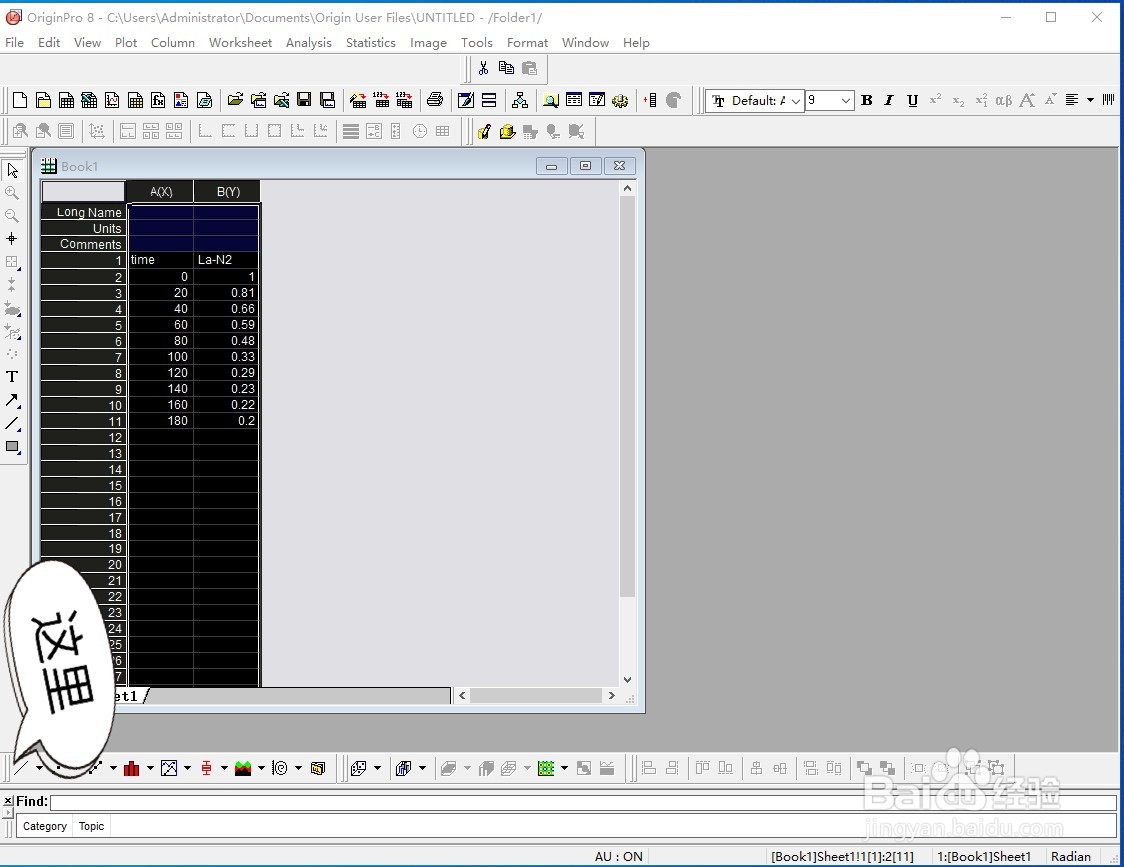Screen dimensions: 1124x867
Task: Select the A(X) column header
Action: pyautogui.click(x=161, y=191)
